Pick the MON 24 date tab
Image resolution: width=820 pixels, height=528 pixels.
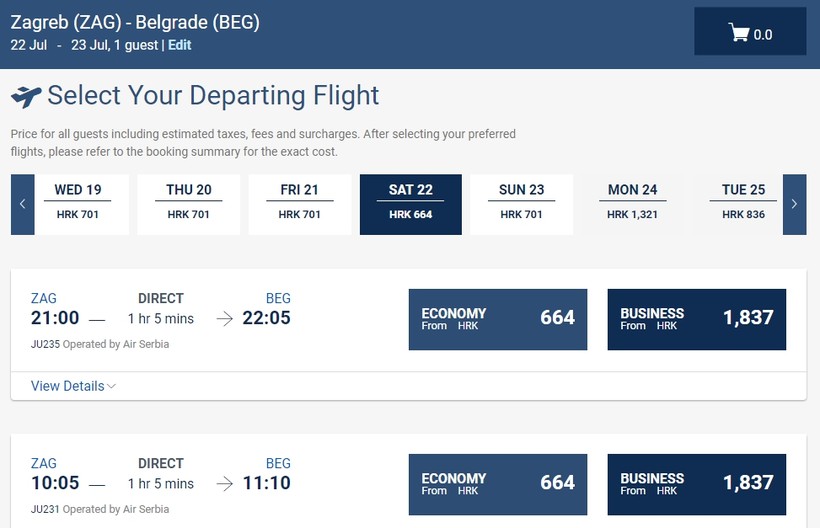633,204
